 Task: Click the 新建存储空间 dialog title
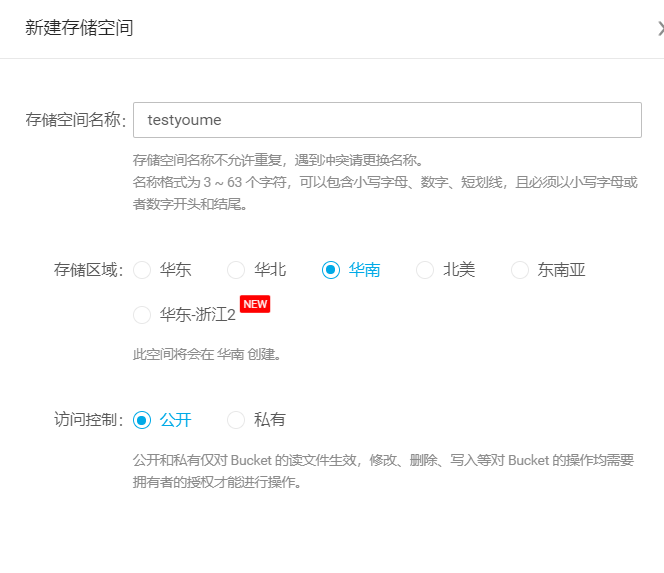(x=79, y=28)
